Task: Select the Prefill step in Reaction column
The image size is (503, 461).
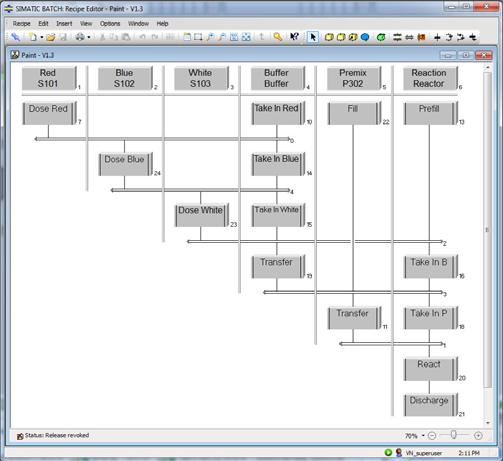Action: [431, 113]
